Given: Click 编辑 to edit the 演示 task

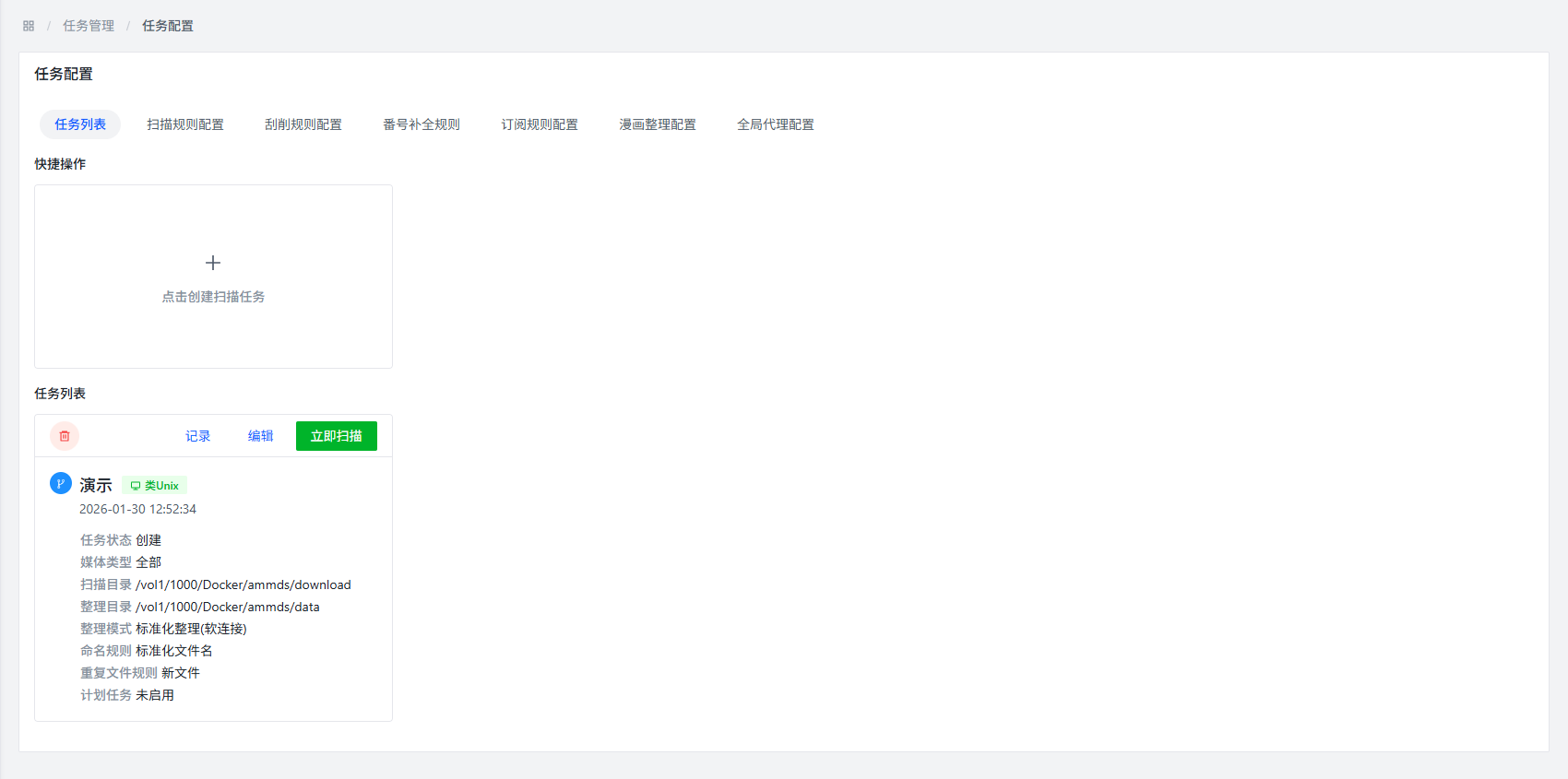Looking at the screenshot, I should click(260, 436).
